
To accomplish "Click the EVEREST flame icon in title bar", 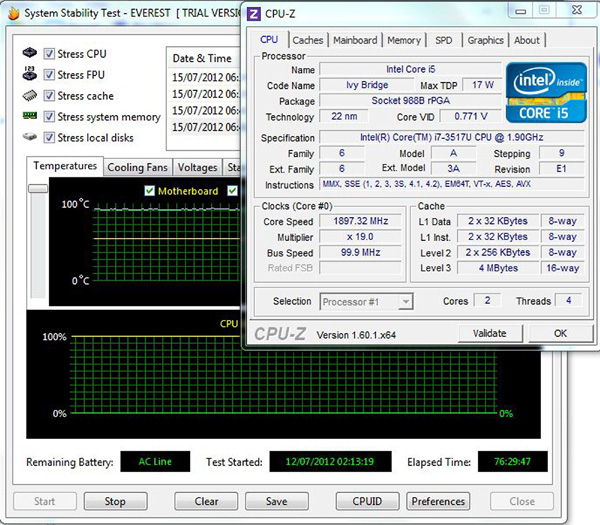I will [13, 13].
